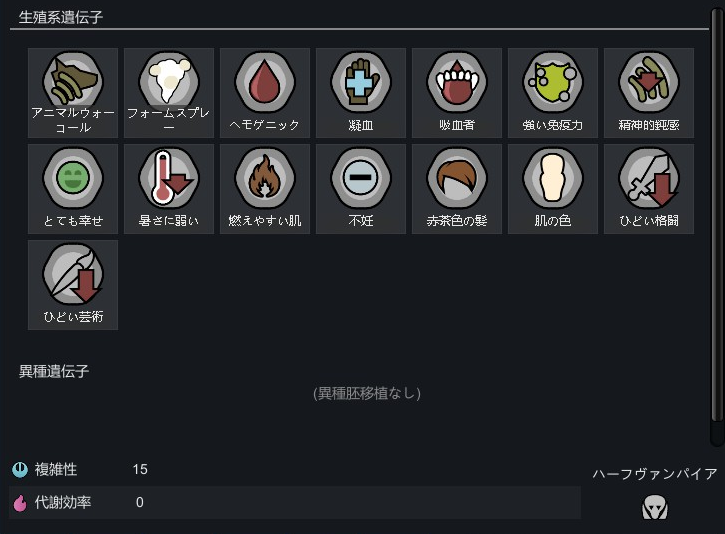
Task: Select the アニマルウォーコール gene icon
Action: (73, 93)
